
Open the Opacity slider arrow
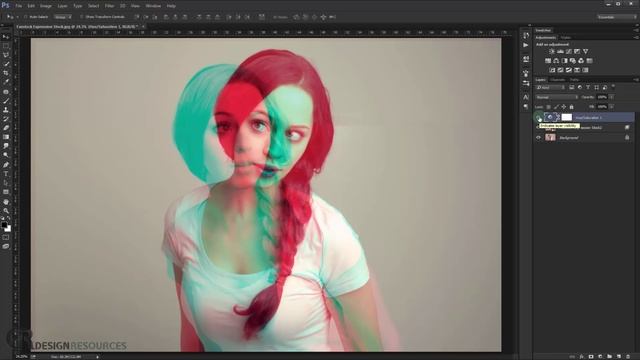[x=611, y=97]
